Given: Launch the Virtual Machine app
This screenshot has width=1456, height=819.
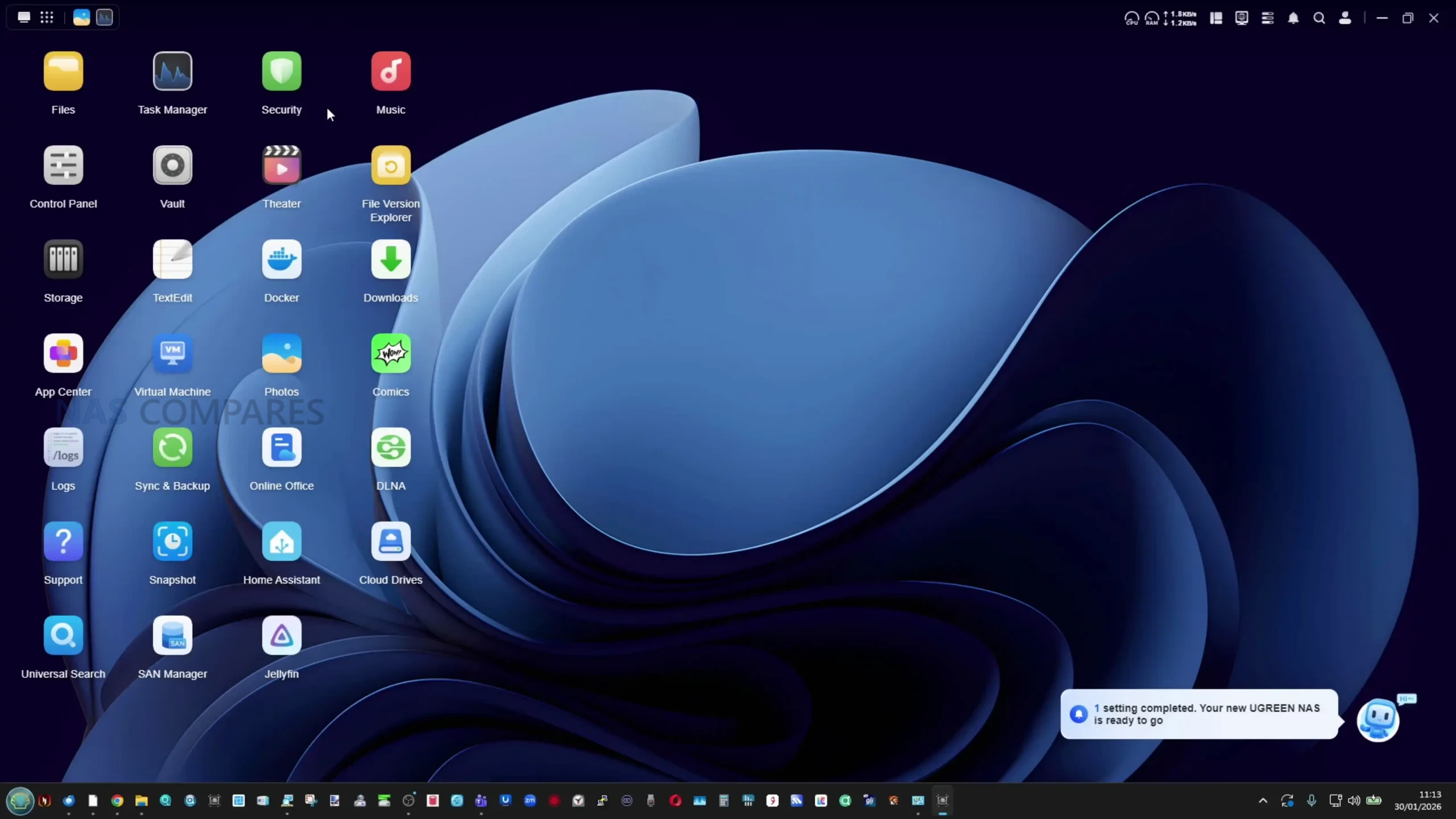Looking at the screenshot, I should coord(172,354).
